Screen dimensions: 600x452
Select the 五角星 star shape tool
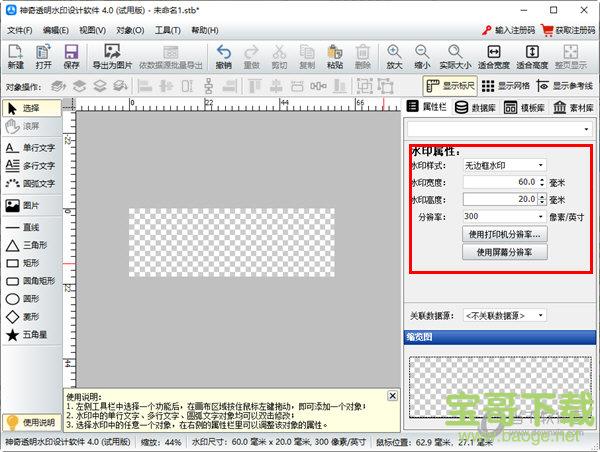pos(31,335)
